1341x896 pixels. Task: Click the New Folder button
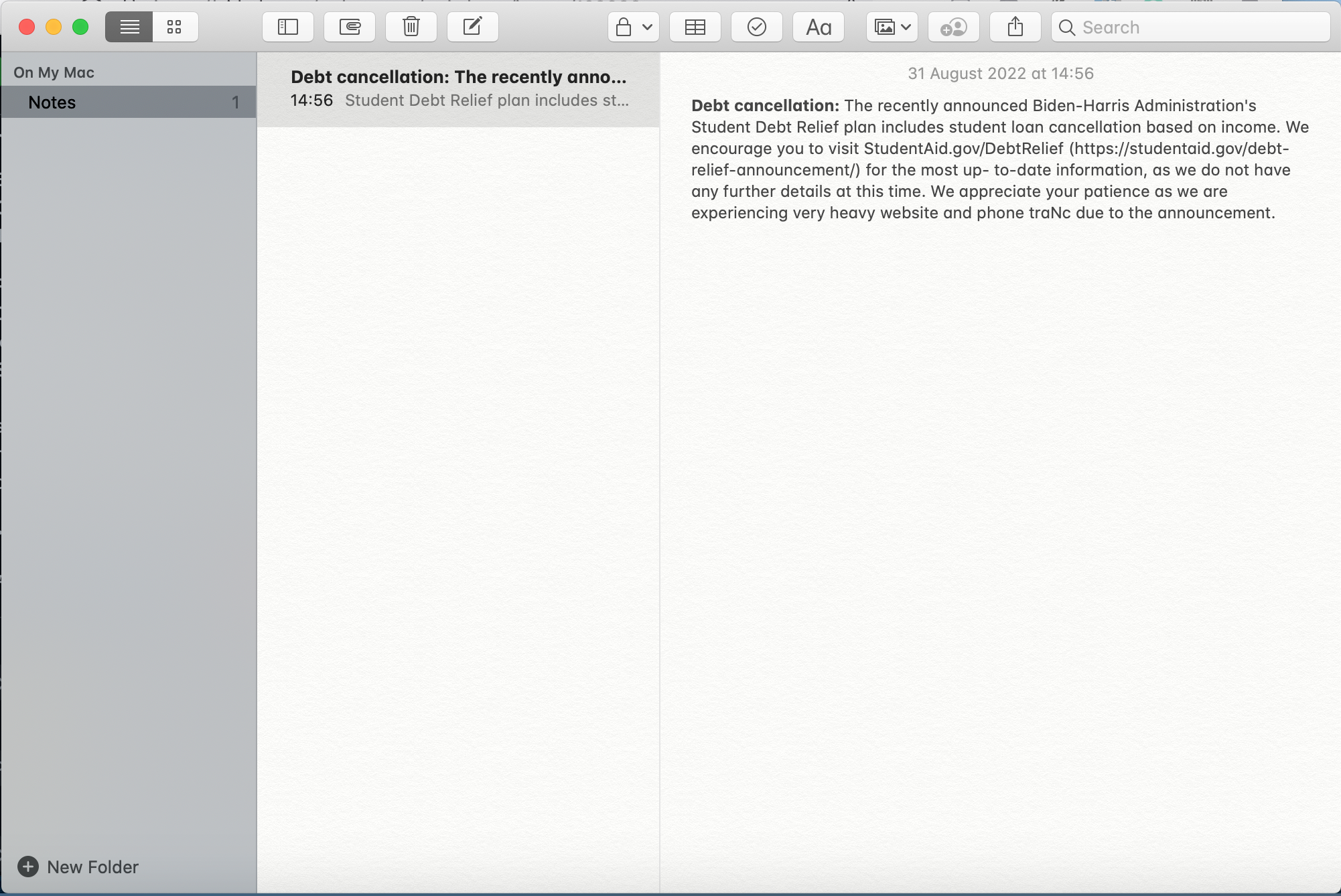79,867
